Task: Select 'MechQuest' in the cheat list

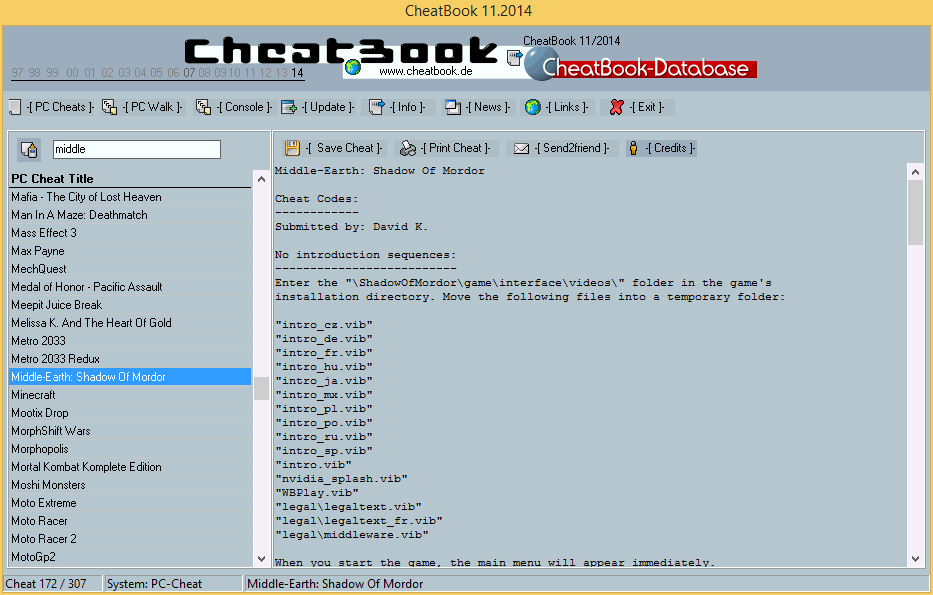Action: point(130,269)
